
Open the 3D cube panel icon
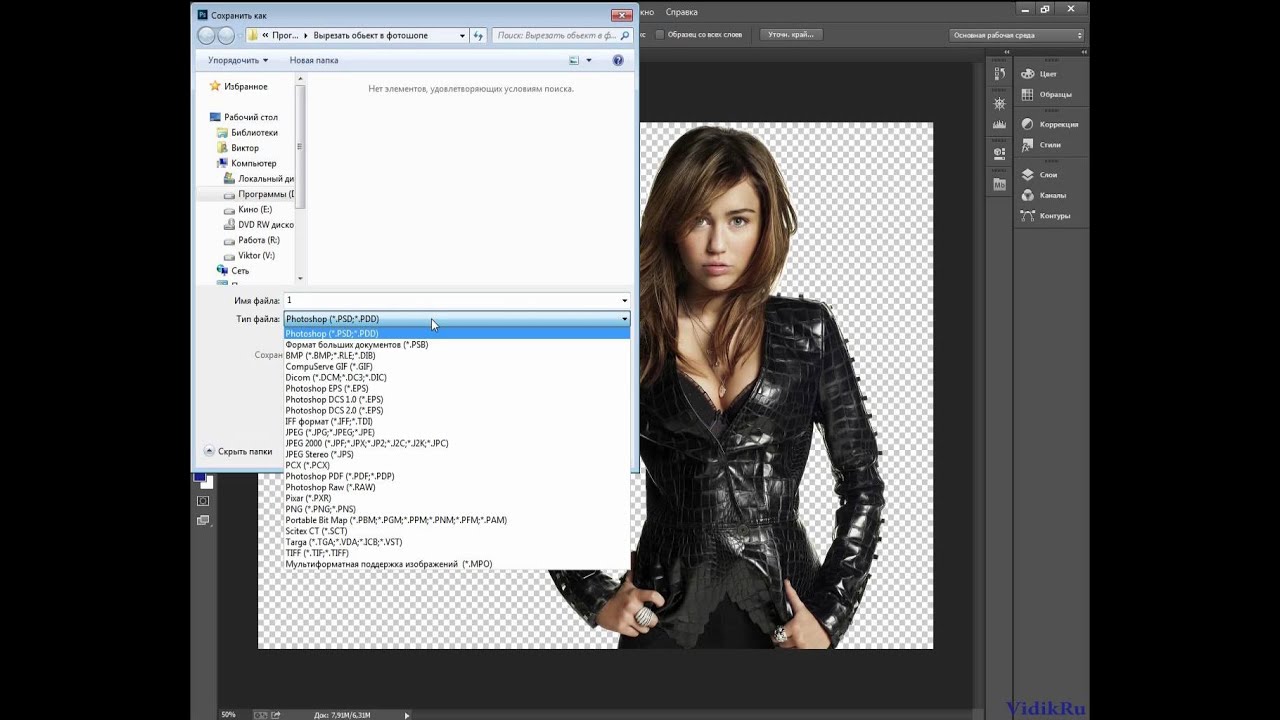click(x=999, y=154)
